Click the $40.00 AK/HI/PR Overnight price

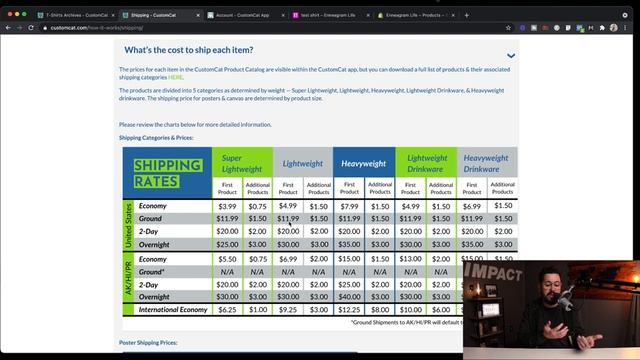pos(349,297)
